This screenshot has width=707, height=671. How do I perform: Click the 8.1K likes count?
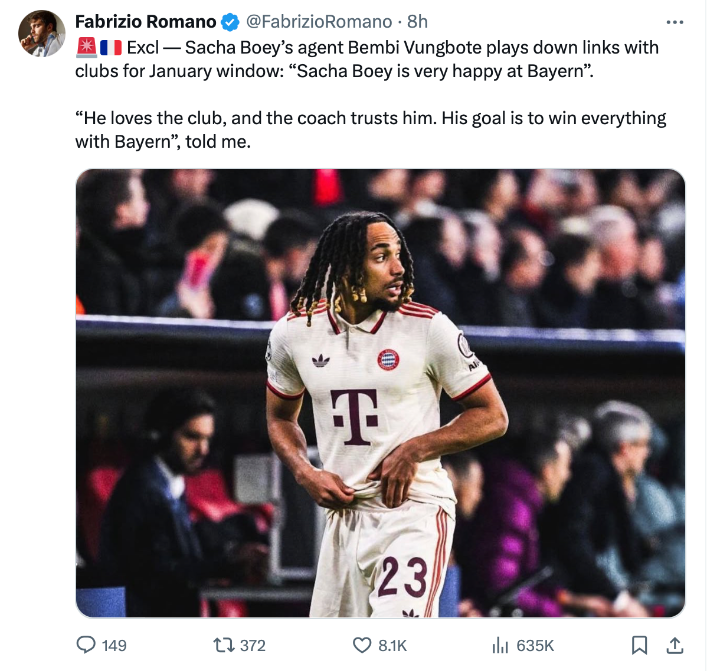click(392, 646)
